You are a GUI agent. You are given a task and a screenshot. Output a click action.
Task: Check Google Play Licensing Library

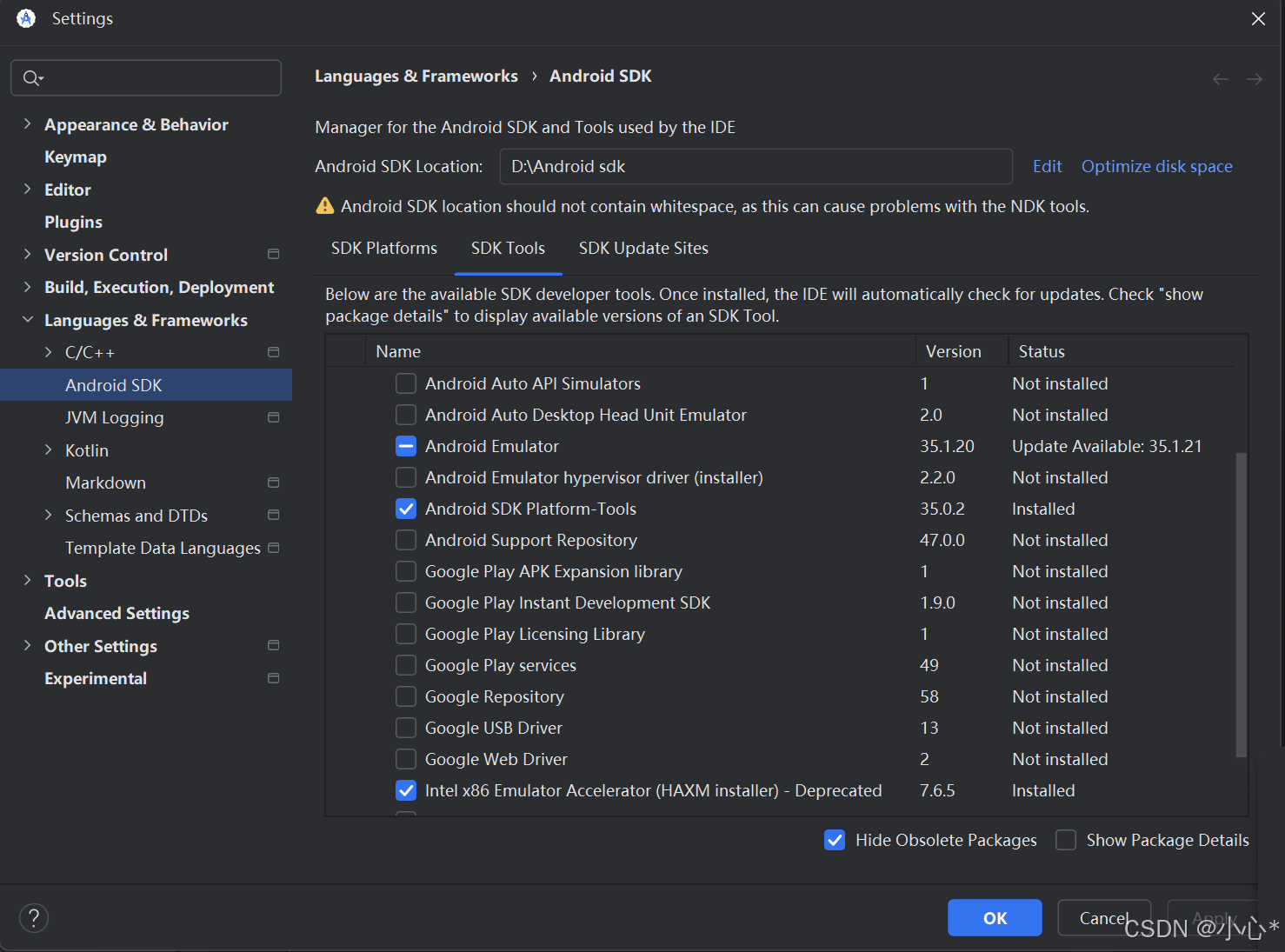pyautogui.click(x=406, y=634)
